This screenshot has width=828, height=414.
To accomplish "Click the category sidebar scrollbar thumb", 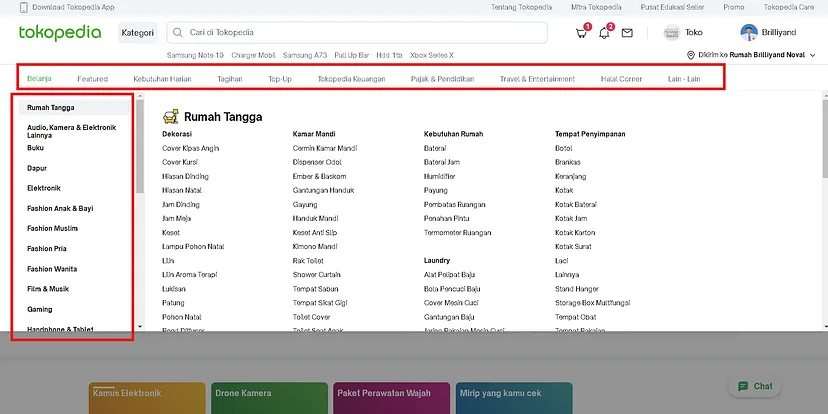I will pyautogui.click(x=140, y=146).
